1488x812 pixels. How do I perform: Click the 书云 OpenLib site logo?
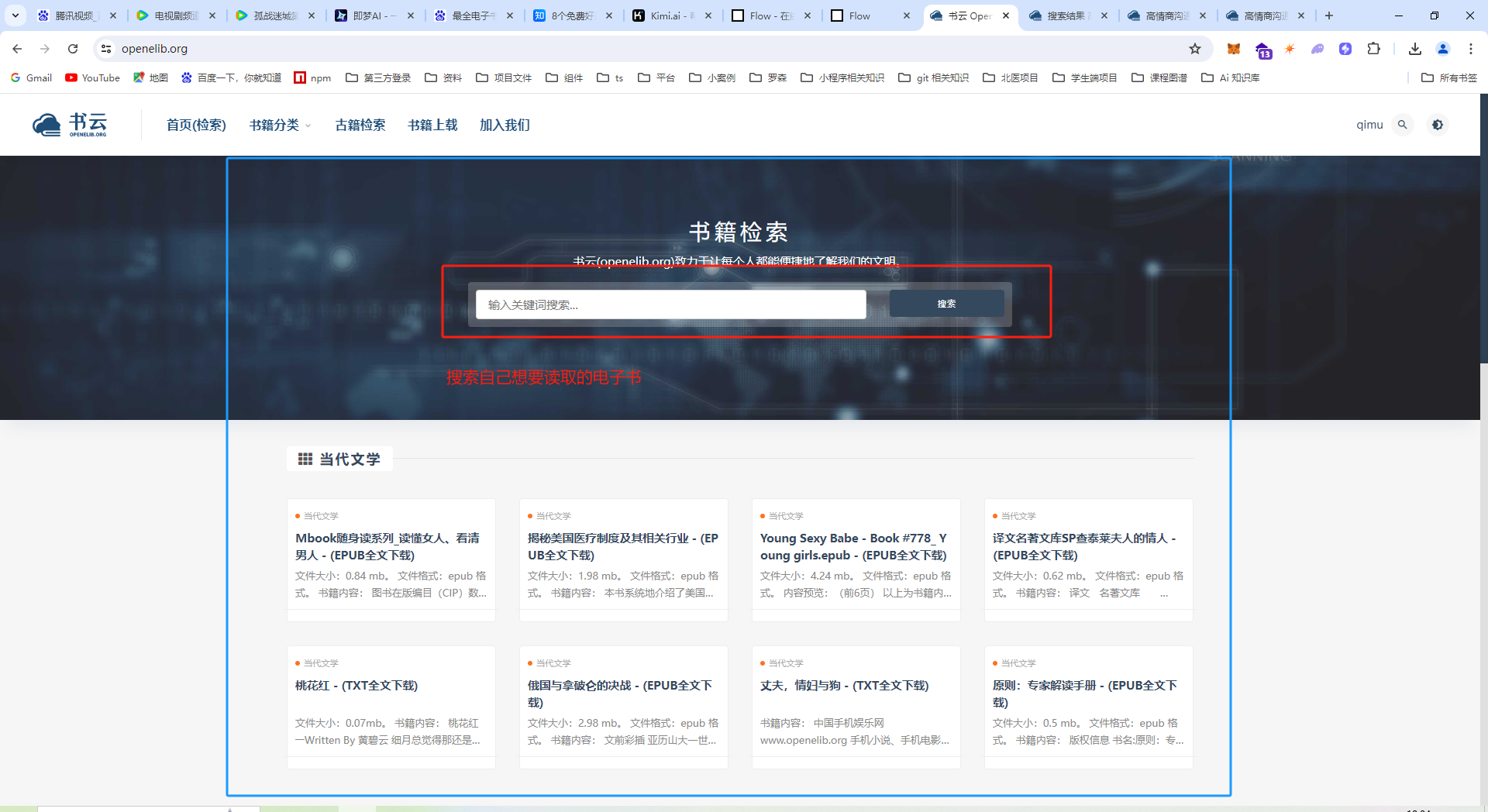tap(70, 124)
